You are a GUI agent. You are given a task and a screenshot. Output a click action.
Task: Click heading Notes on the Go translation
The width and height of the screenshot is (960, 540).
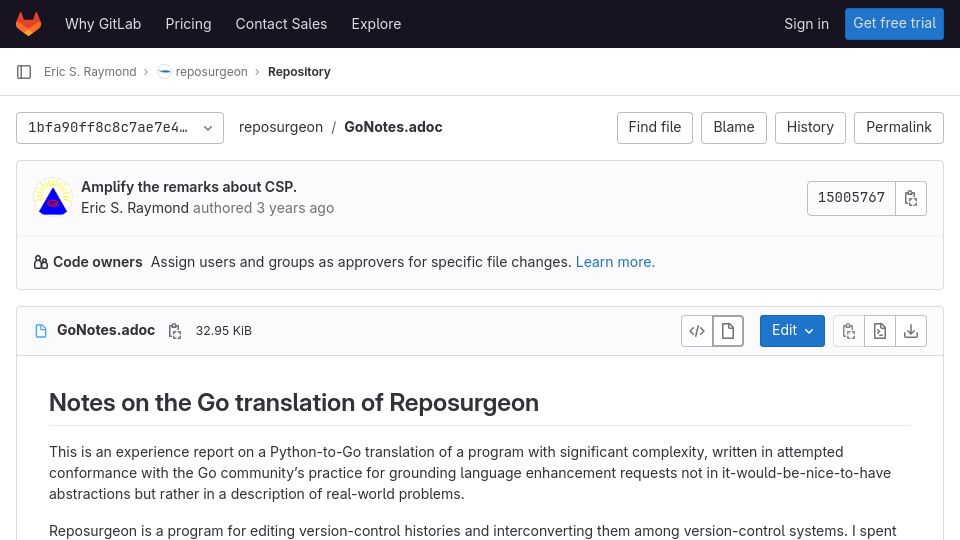click(294, 403)
